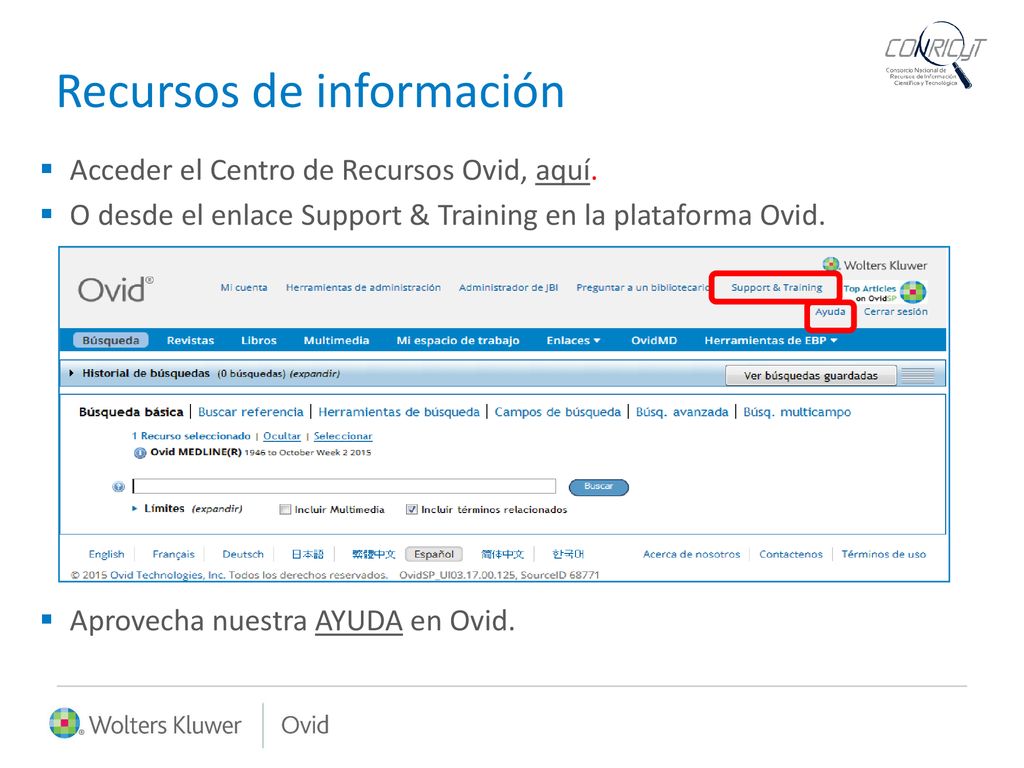The image size is (1024, 768).
Task: Open the Support & Training link
Action: pos(776,287)
